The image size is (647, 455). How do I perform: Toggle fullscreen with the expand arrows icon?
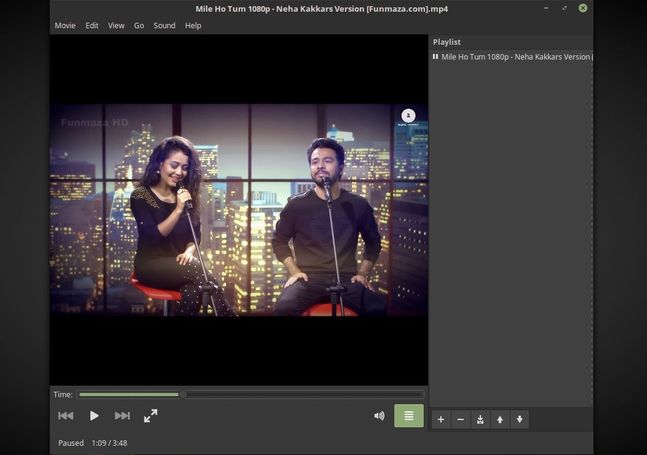[x=151, y=416]
